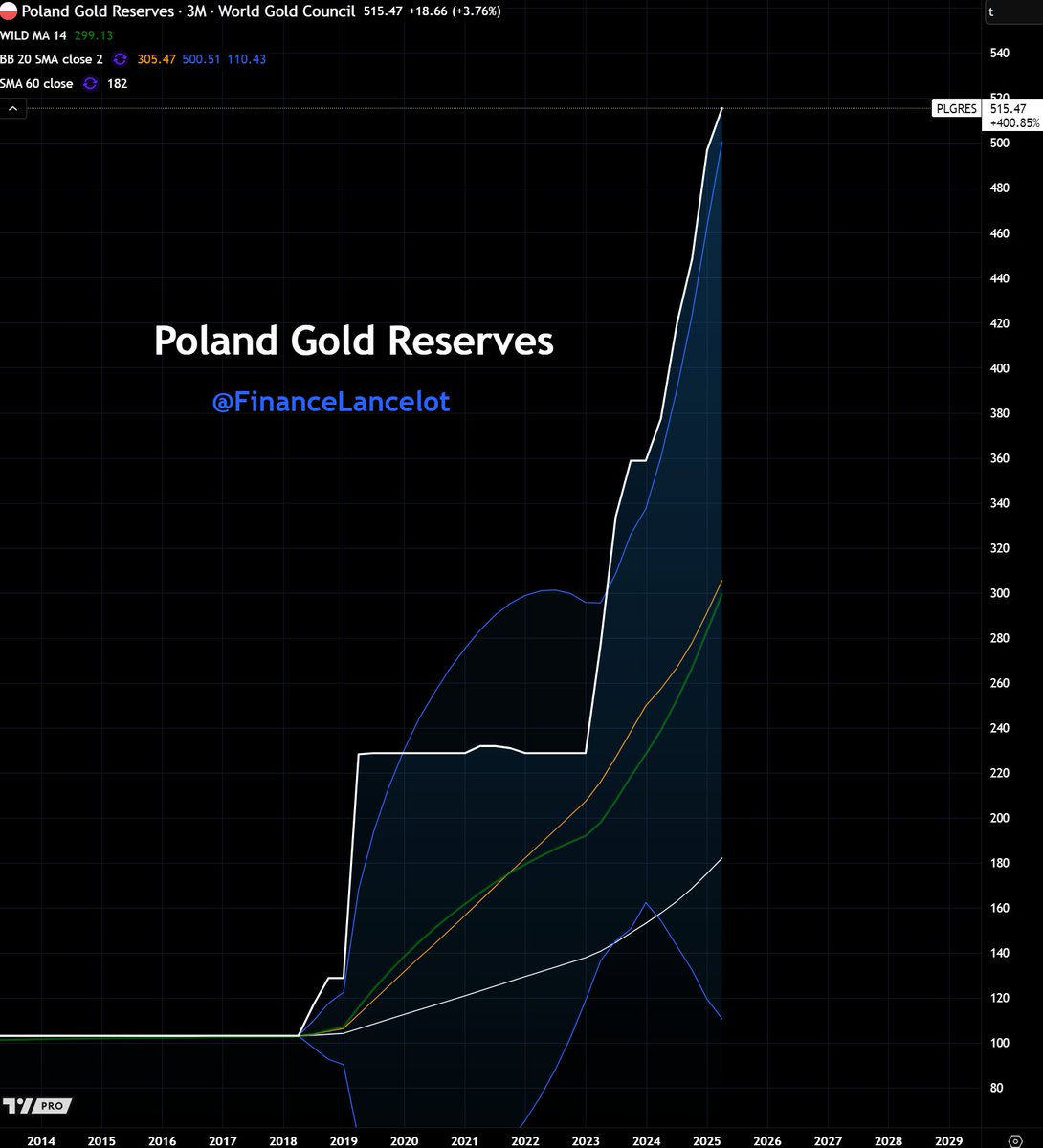Image resolution: width=1043 pixels, height=1148 pixels.
Task: Click the 300 level on the price axis
Action: pyautogui.click(x=1000, y=593)
